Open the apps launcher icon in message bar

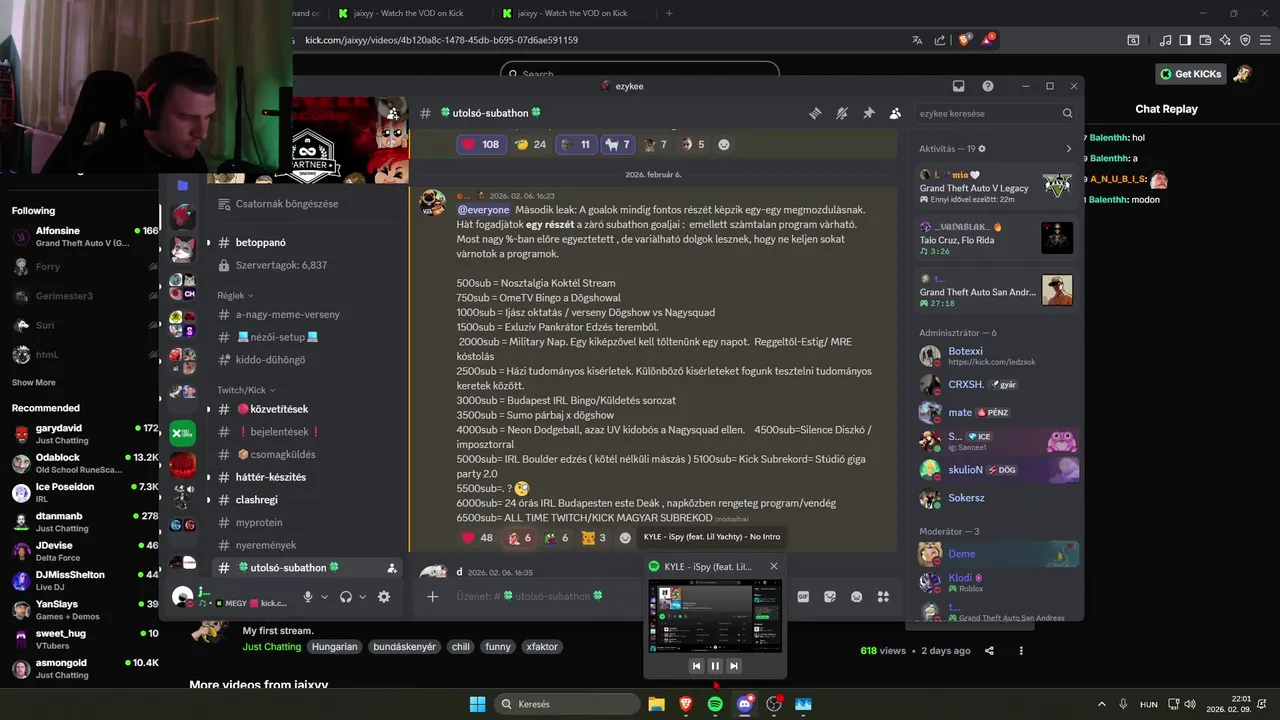point(883,596)
